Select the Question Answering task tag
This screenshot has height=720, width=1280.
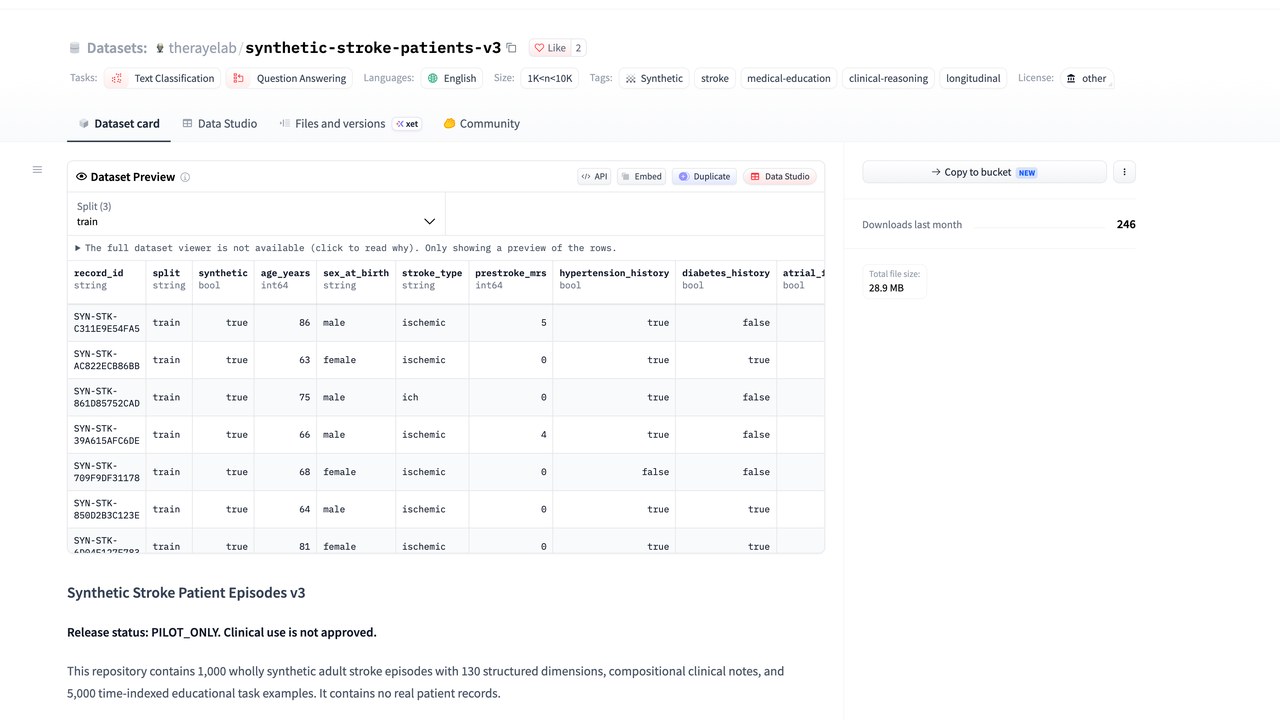pyautogui.click(x=289, y=78)
